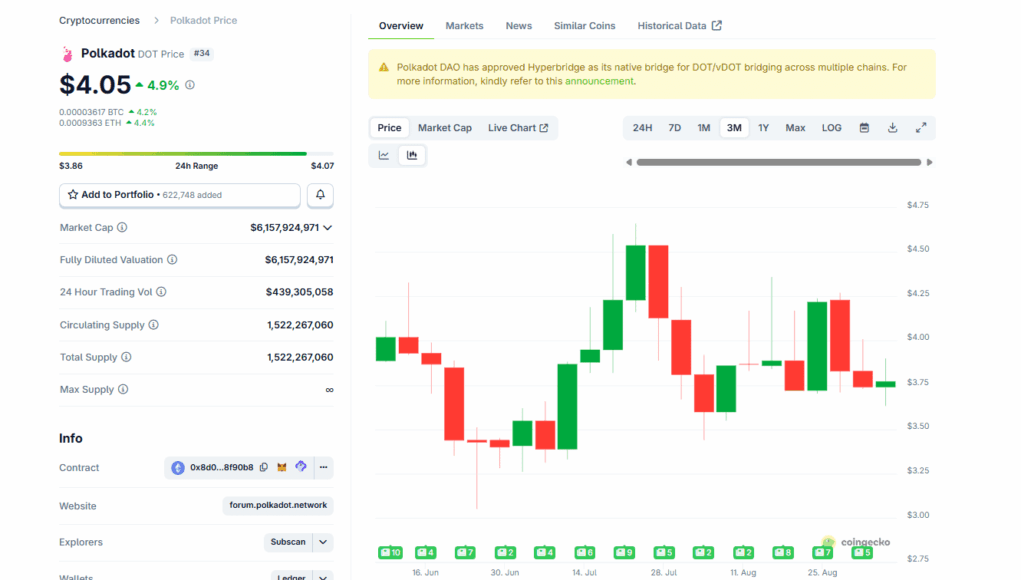Click info icon next to 4.9% change
The height and width of the screenshot is (580, 1021).
click(x=190, y=85)
